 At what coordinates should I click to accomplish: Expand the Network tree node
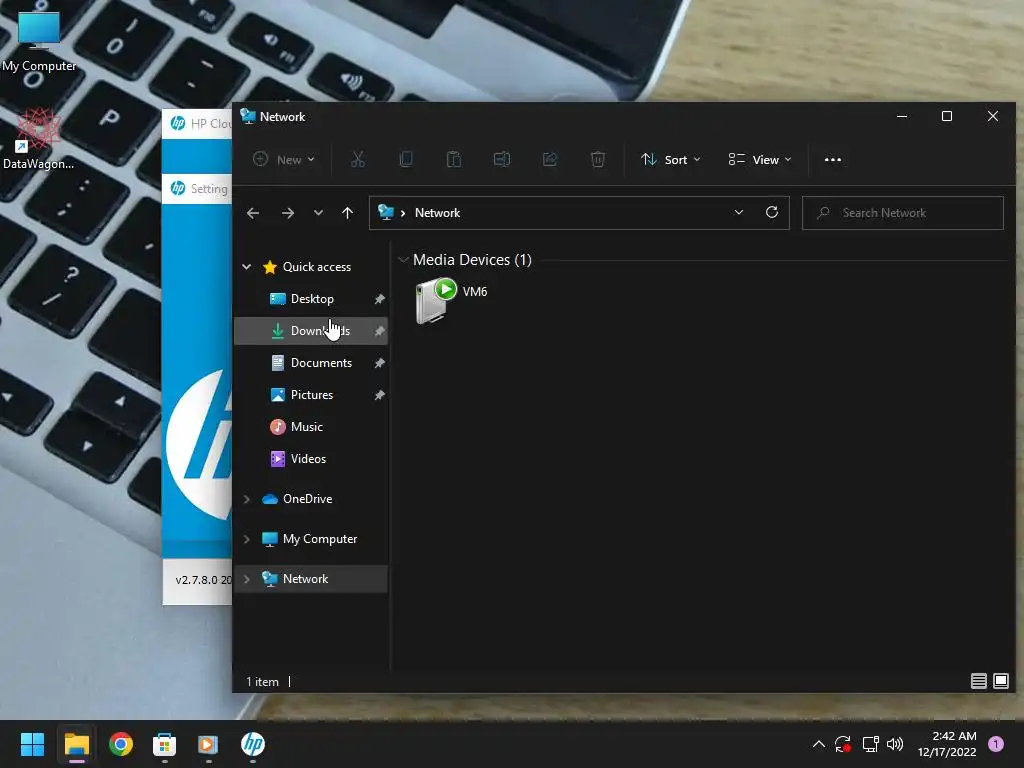pyautogui.click(x=247, y=579)
